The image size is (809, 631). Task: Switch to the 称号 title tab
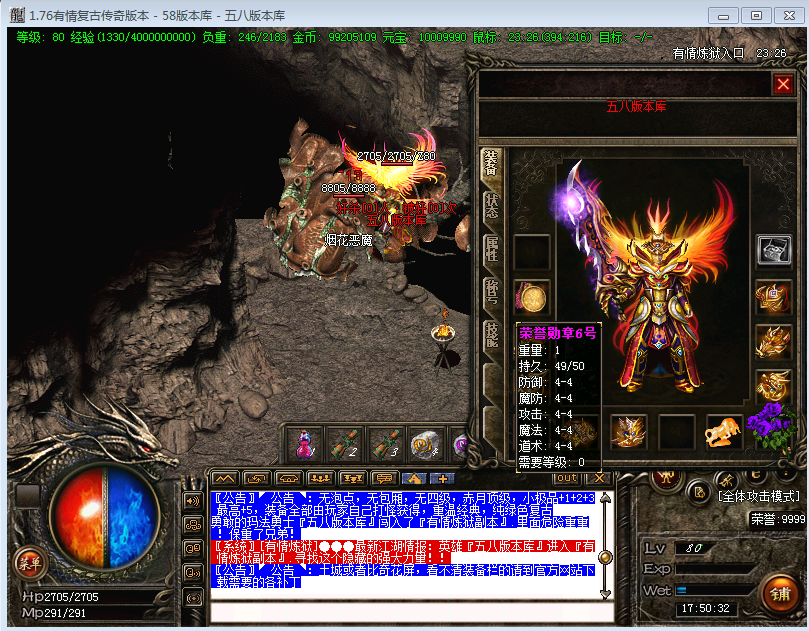(x=491, y=292)
